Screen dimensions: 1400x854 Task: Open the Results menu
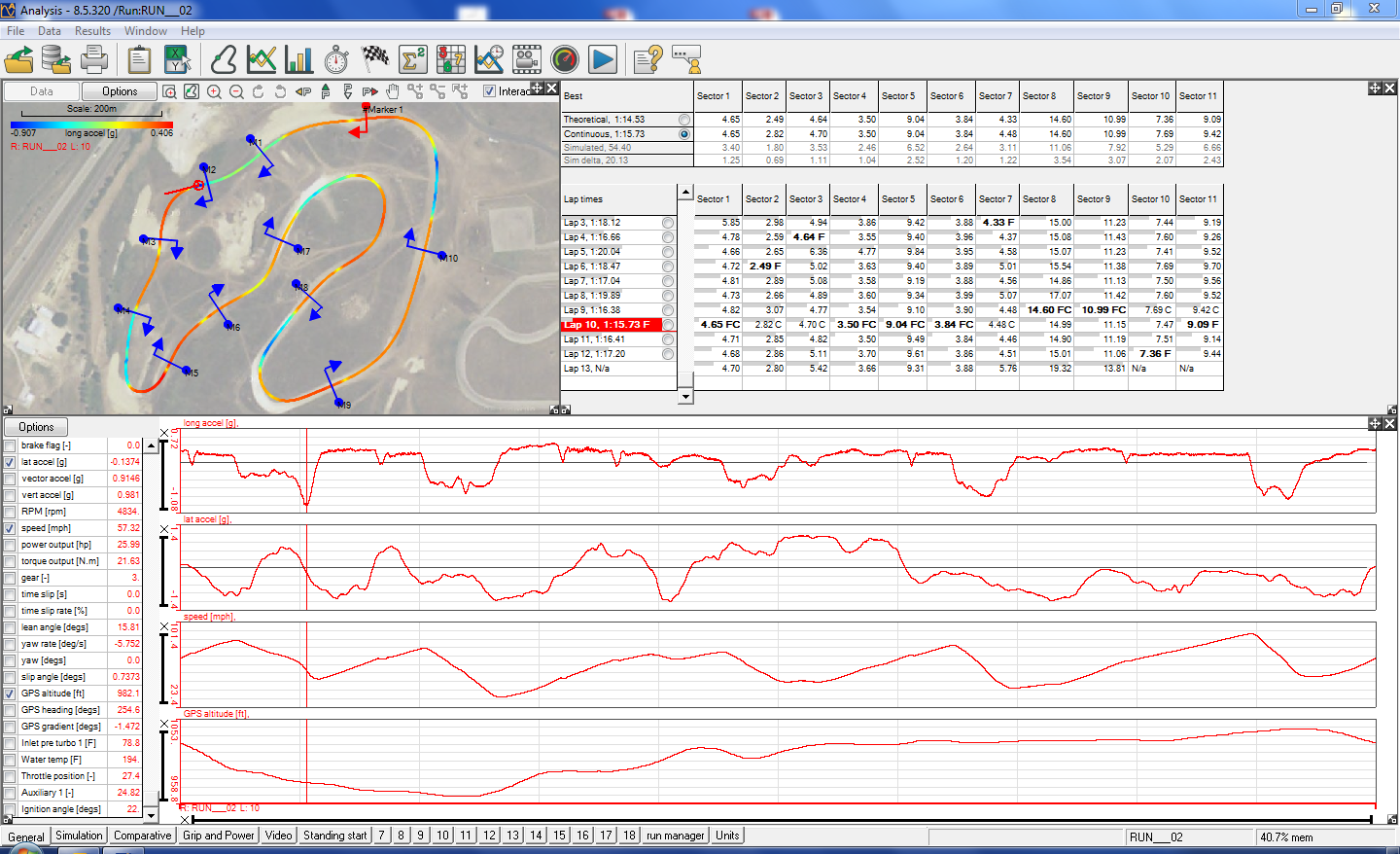(x=92, y=31)
